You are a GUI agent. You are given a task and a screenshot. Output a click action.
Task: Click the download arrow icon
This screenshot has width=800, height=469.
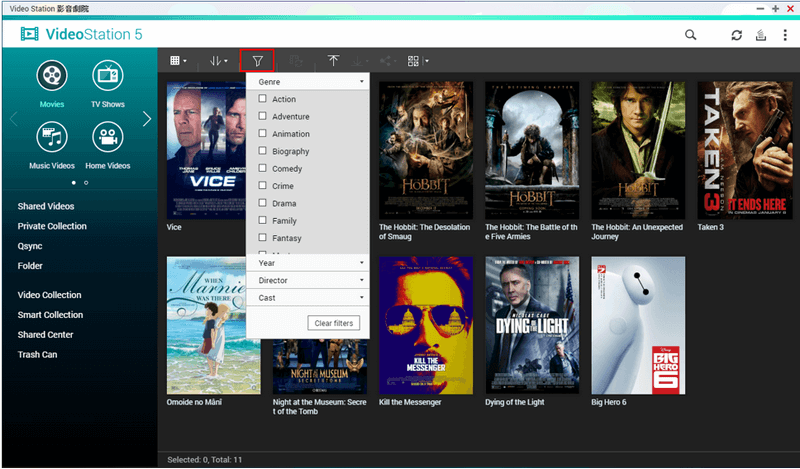359,61
